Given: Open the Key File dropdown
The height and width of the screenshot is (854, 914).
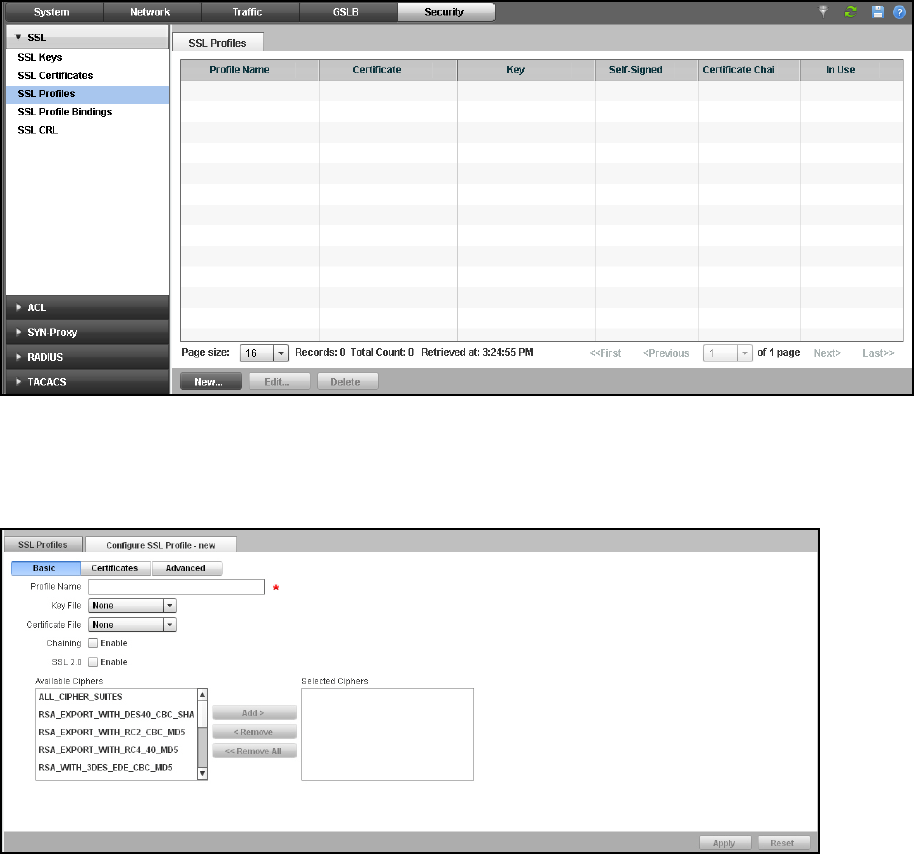Looking at the screenshot, I should tap(132, 606).
